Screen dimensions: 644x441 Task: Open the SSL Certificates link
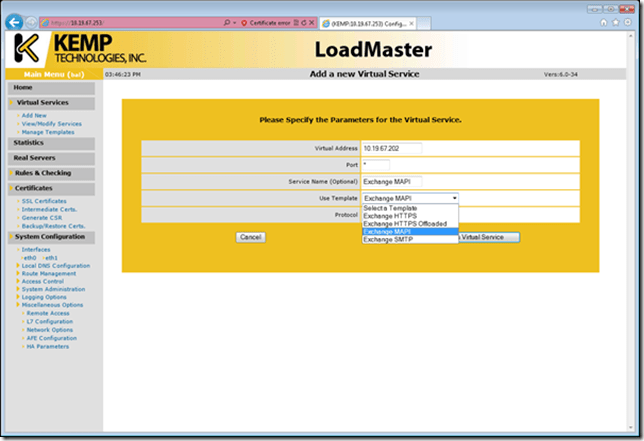pyautogui.click(x=47, y=201)
